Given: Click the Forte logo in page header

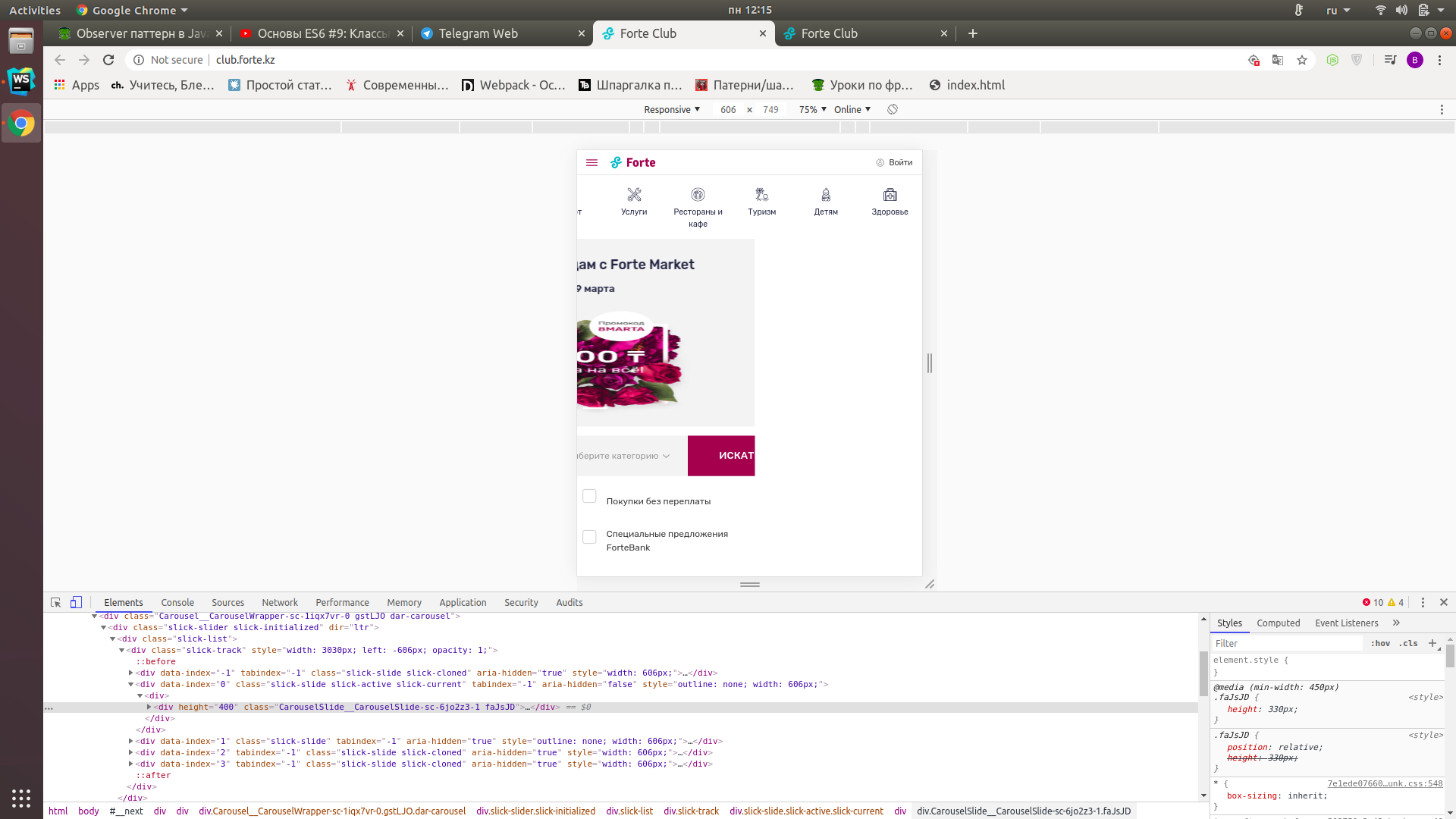Looking at the screenshot, I should point(632,162).
